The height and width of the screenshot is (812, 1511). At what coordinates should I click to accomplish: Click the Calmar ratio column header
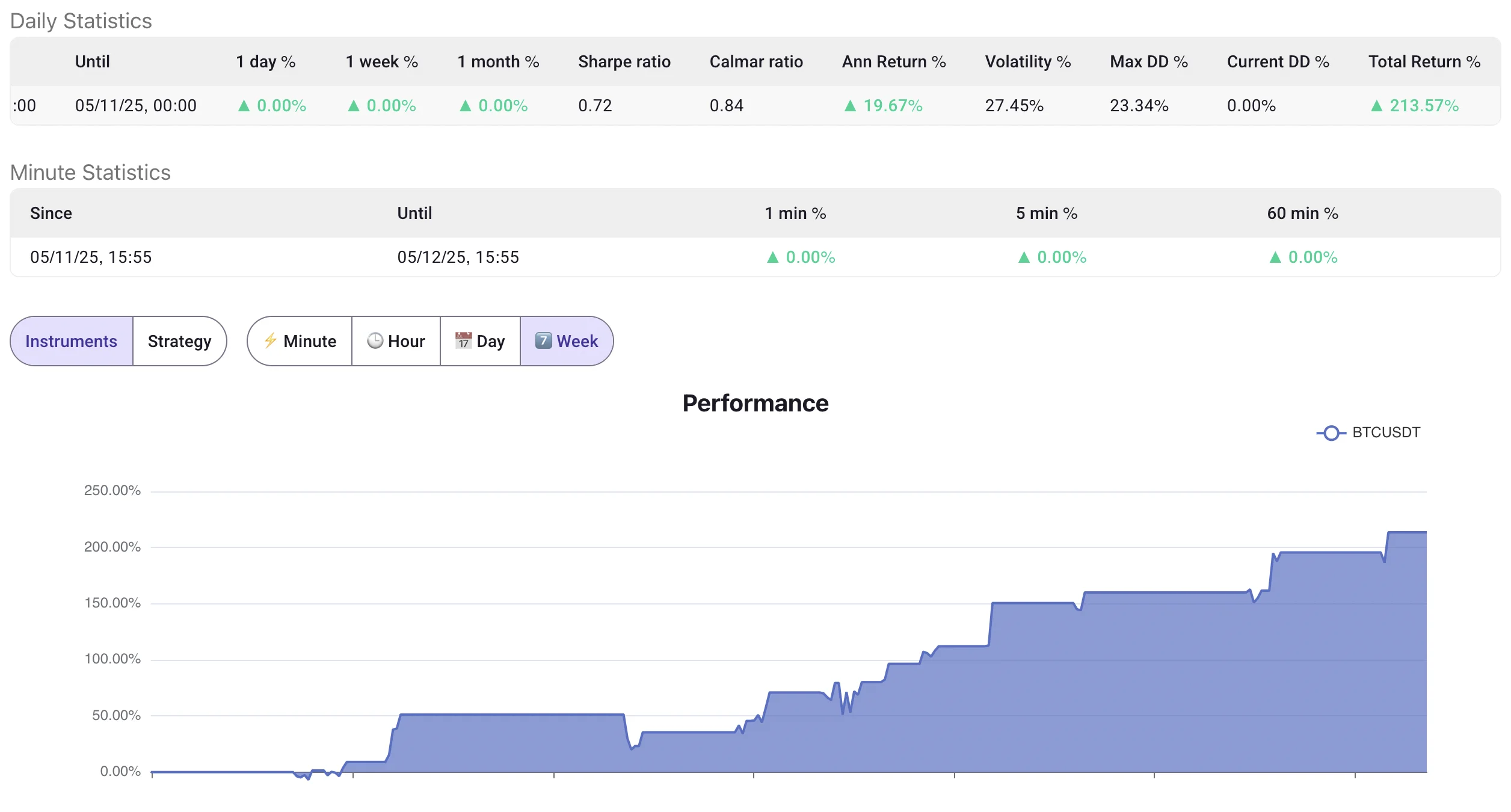tap(756, 61)
